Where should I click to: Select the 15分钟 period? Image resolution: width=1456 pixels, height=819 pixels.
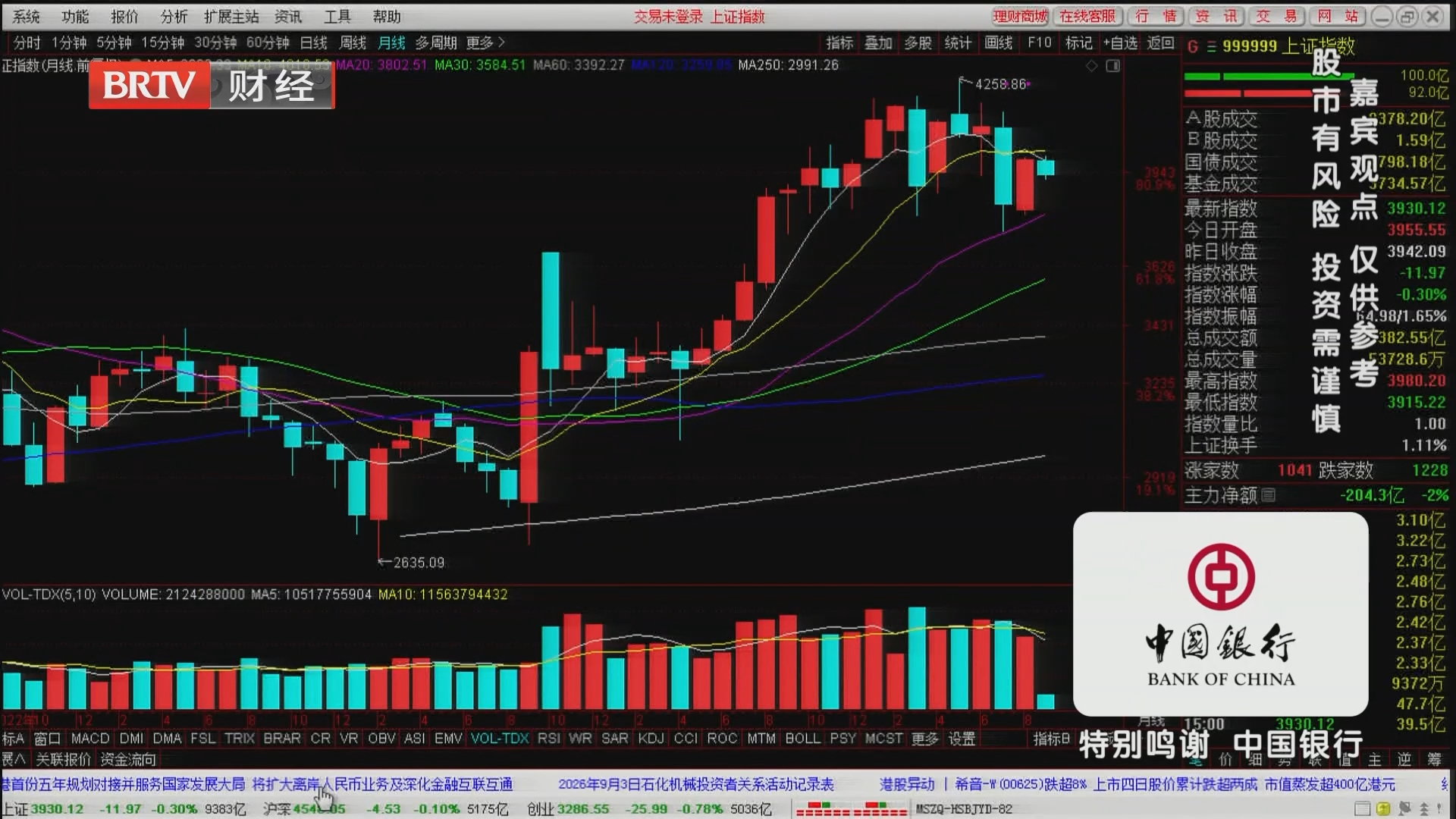pos(163,43)
